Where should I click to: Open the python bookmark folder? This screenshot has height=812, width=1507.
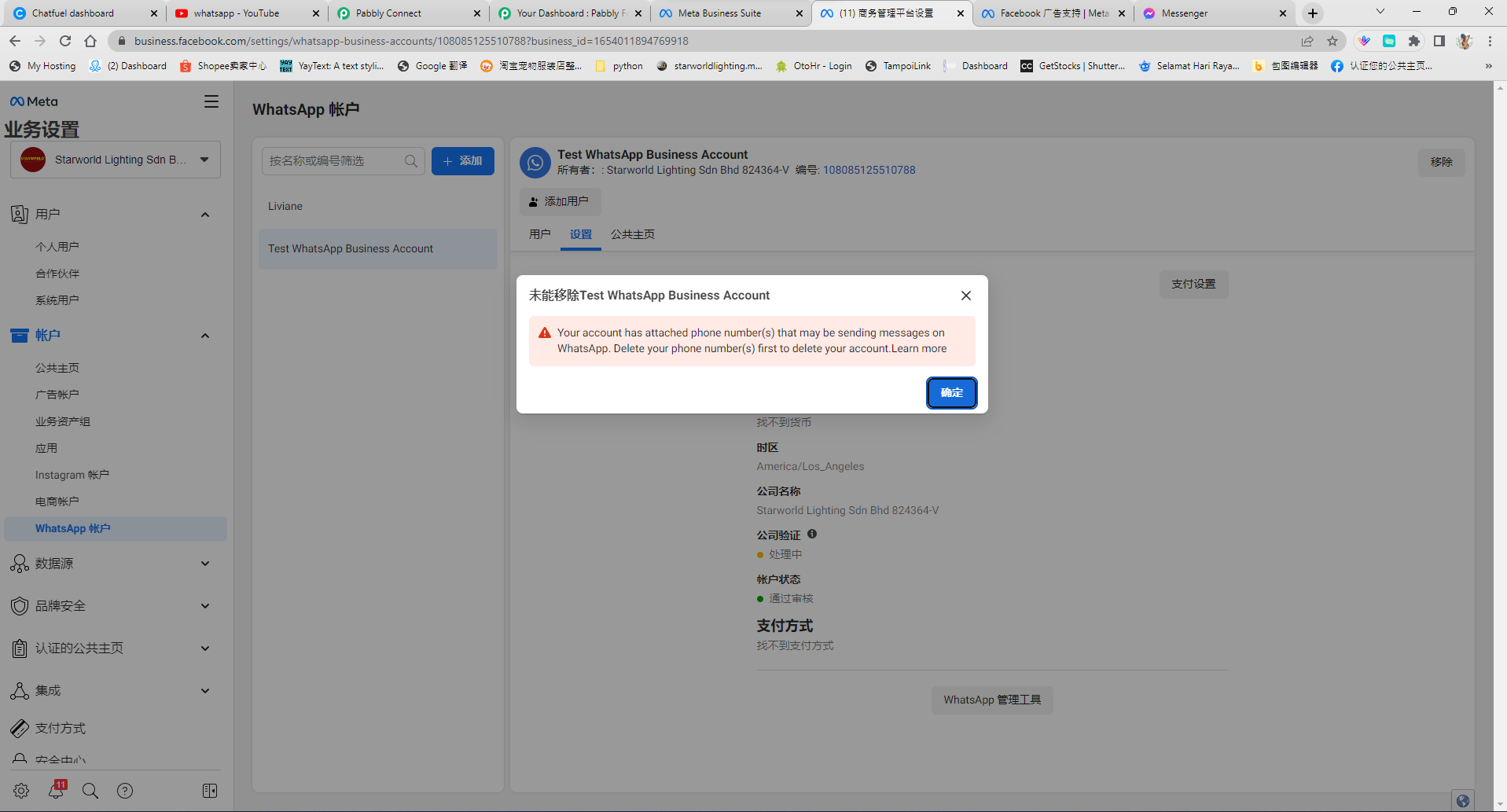coord(619,66)
